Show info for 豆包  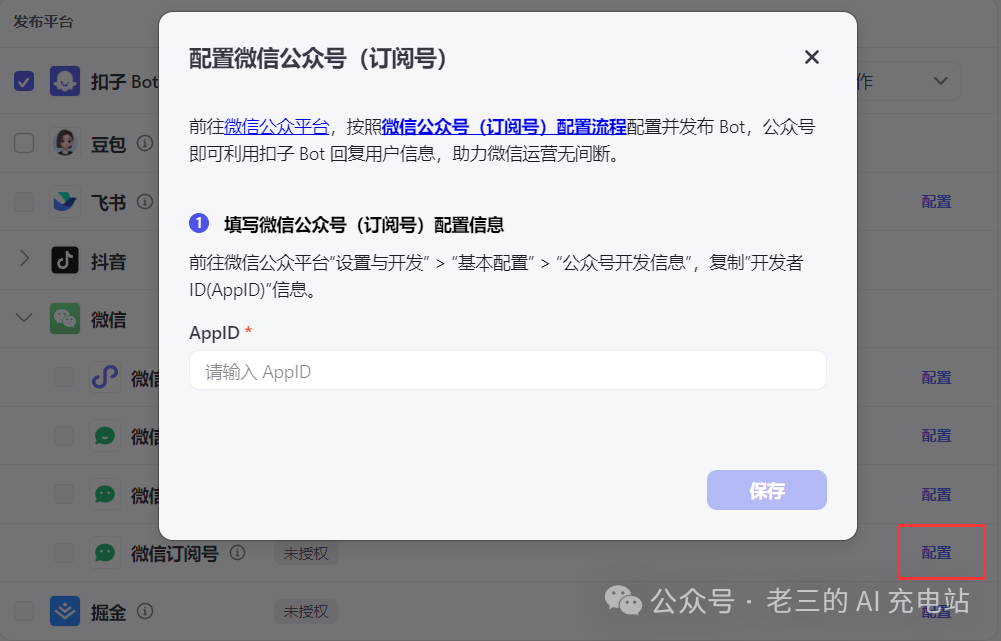point(146,143)
